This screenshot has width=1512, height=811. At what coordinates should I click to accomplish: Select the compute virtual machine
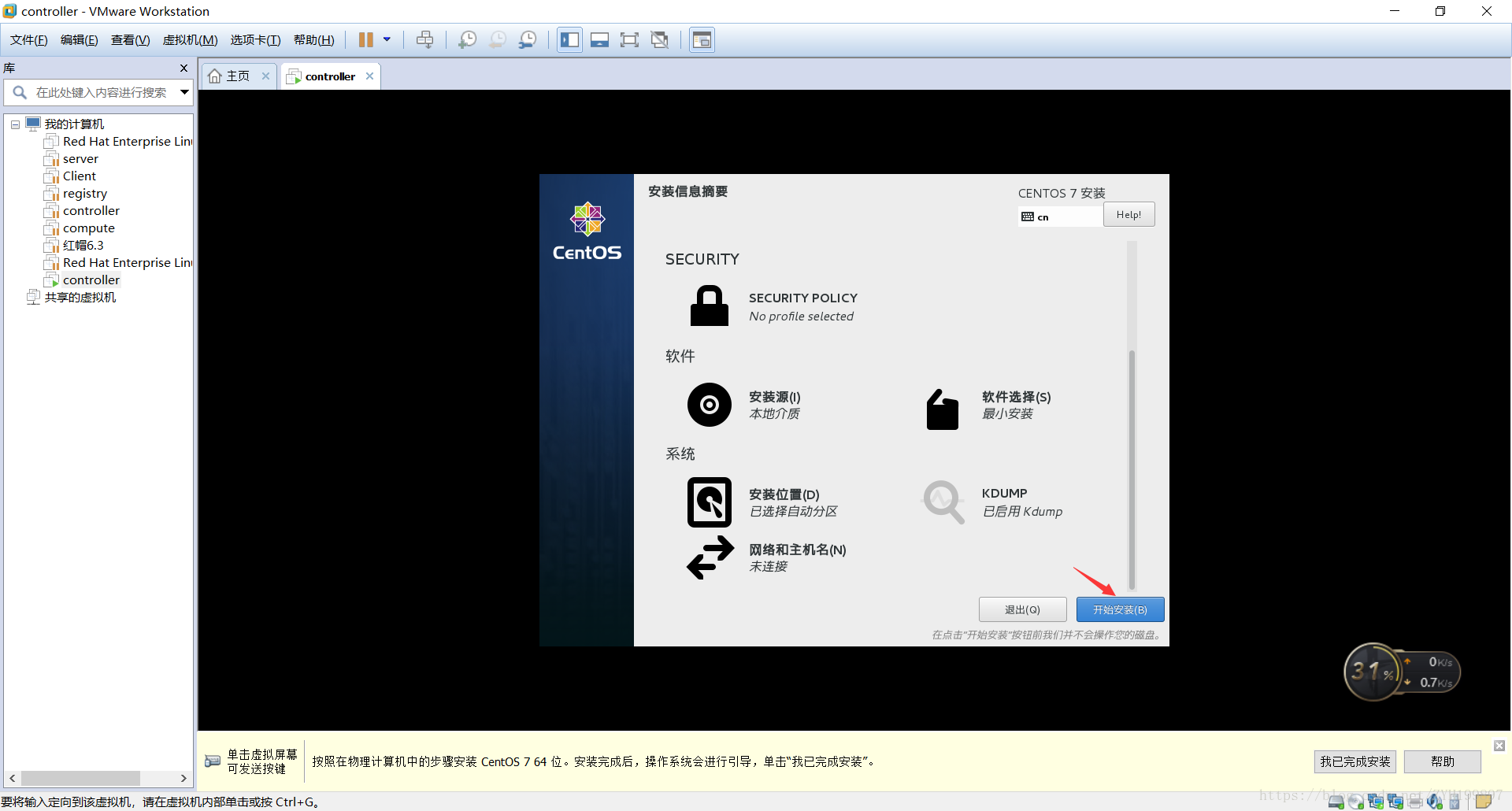click(x=89, y=228)
